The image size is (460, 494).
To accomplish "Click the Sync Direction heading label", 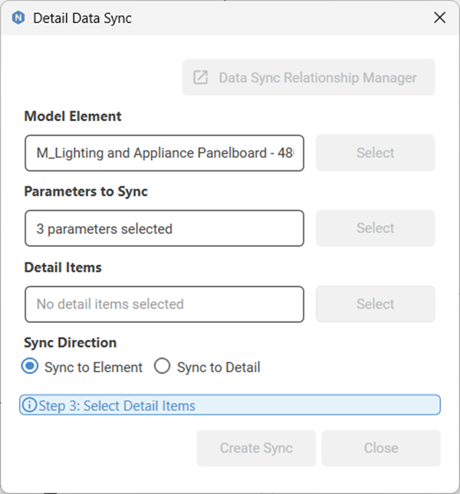I will coord(70,343).
